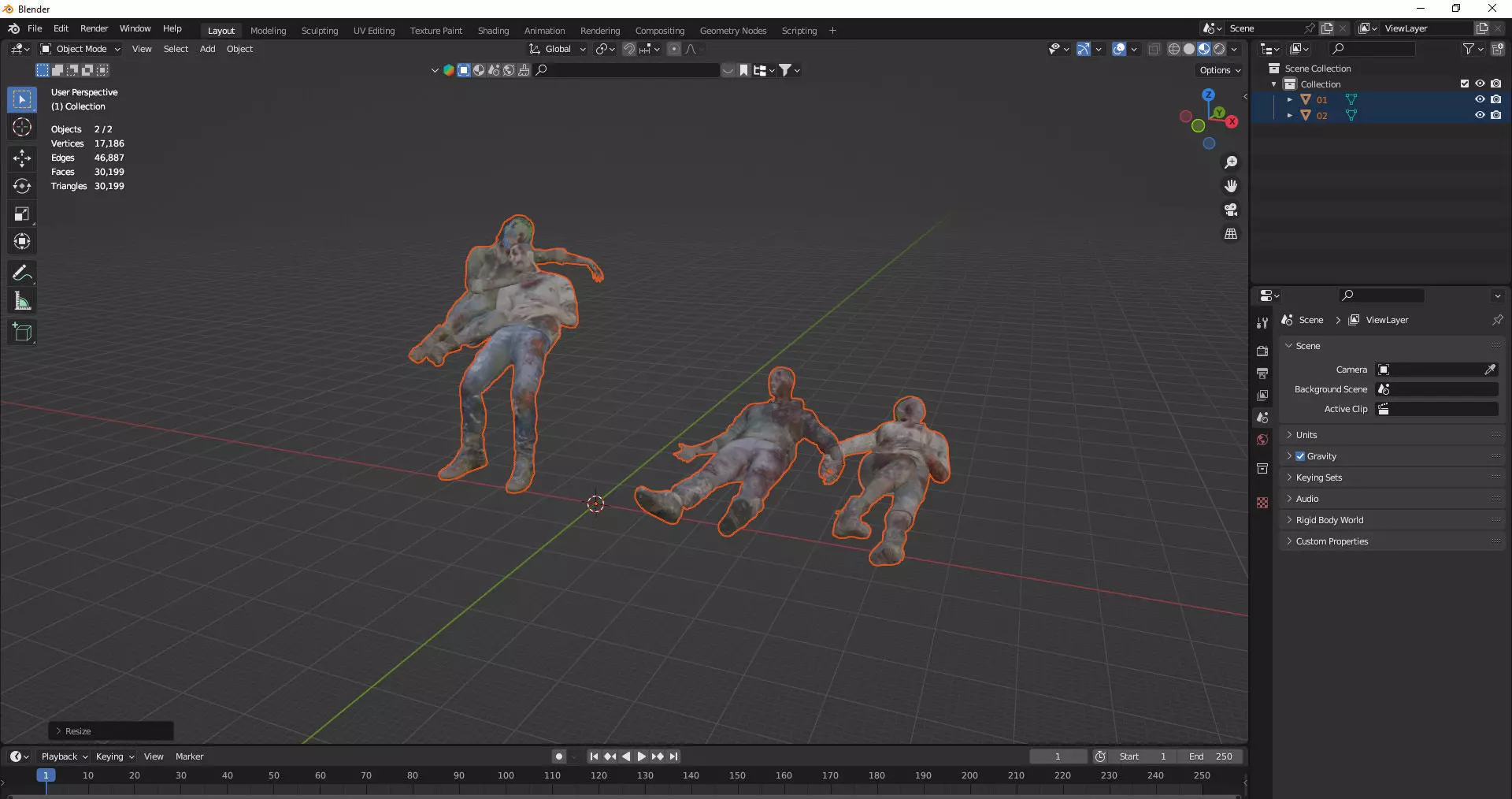Image resolution: width=1512 pixels, height=799 pixels.
Task: Hide object 01 in viewport
Action: pos(1480,99)
